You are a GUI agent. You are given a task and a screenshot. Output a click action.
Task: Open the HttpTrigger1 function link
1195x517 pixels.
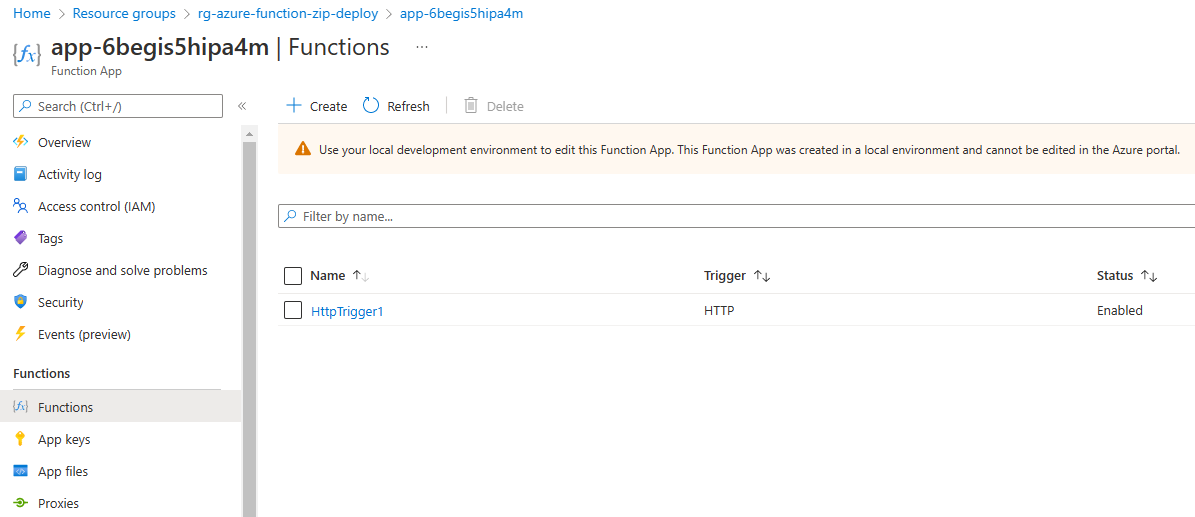tap(347, 310)
